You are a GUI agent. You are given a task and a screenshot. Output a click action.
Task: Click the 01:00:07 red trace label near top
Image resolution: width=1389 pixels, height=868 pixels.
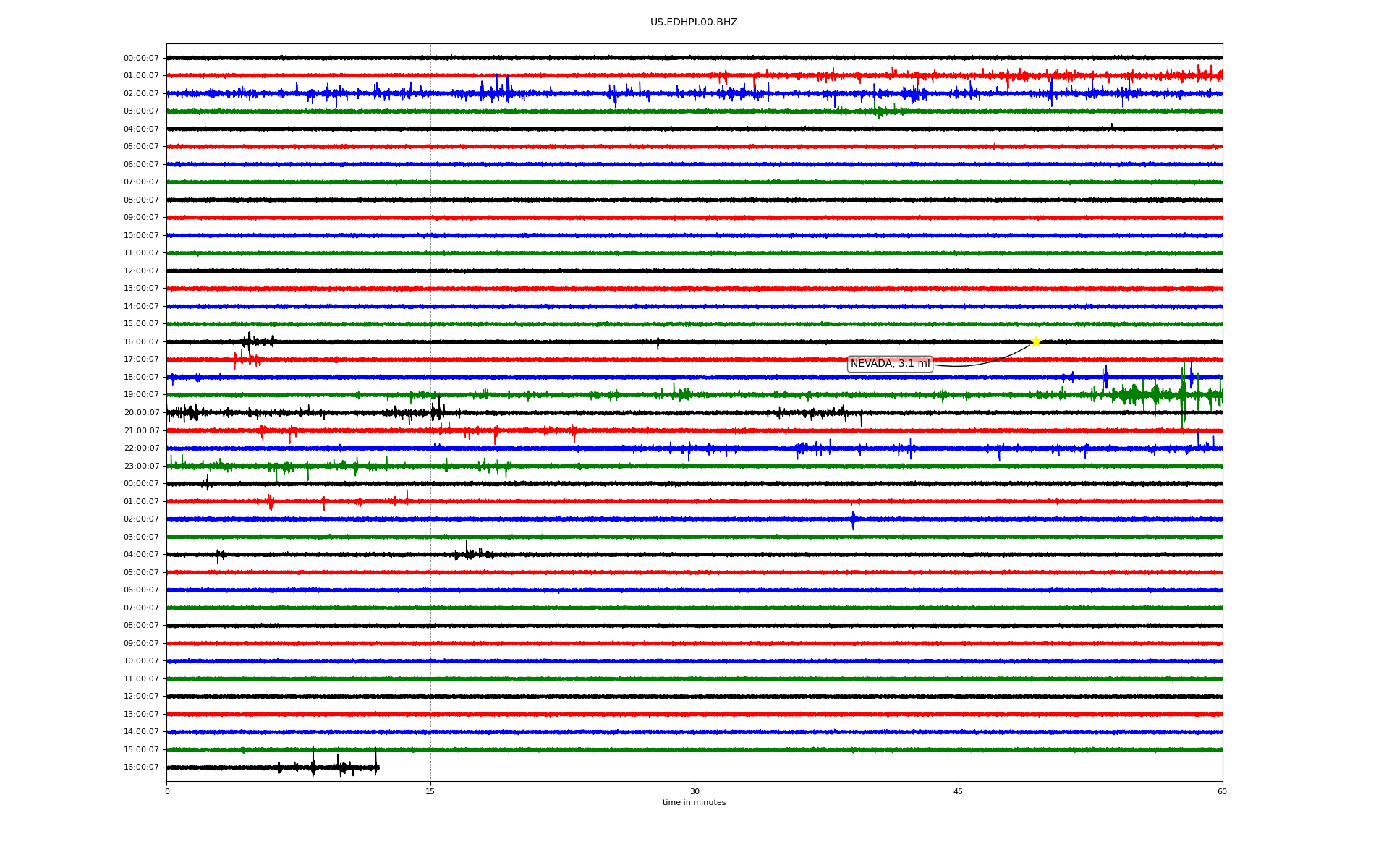(x=141, y=76)
